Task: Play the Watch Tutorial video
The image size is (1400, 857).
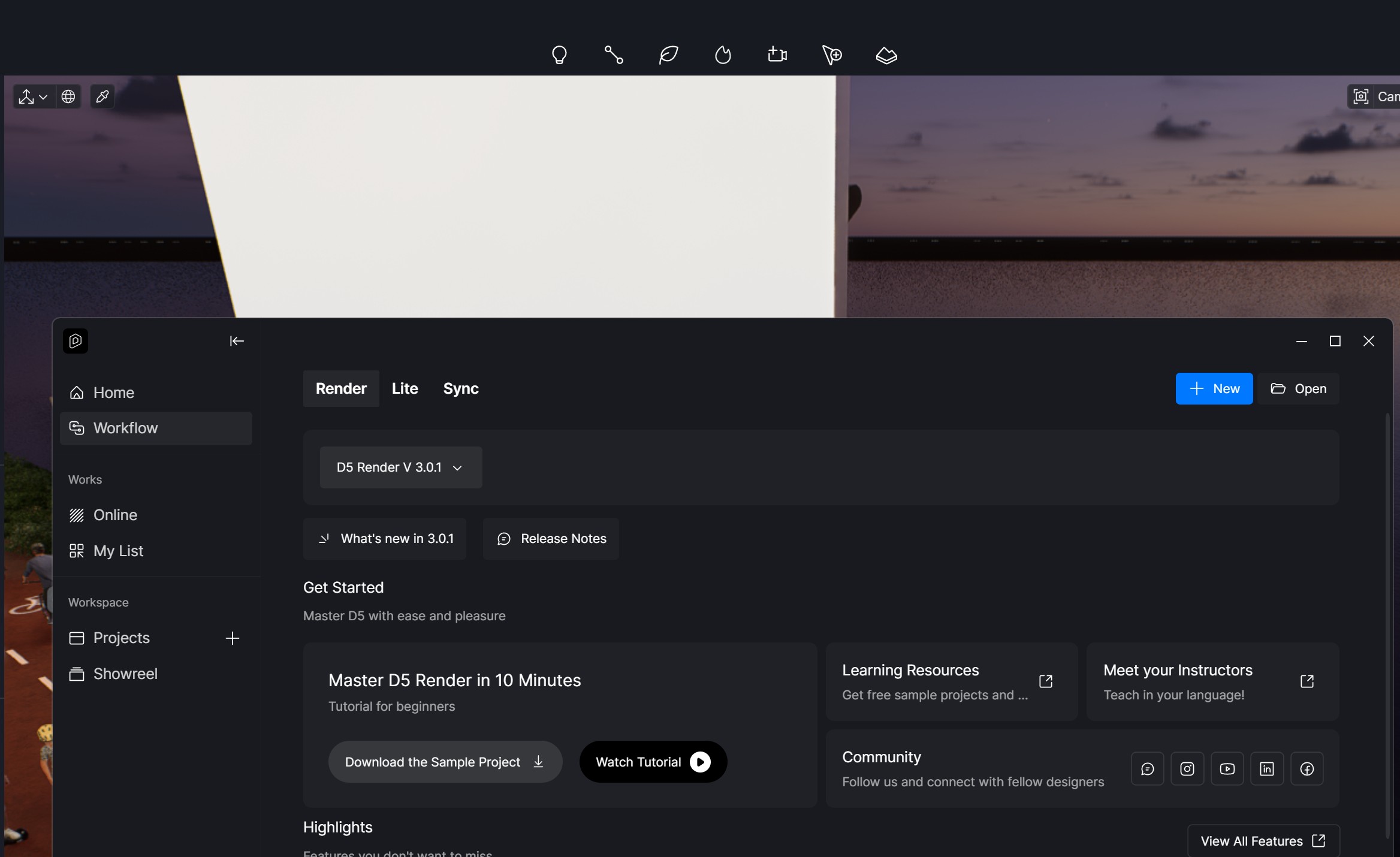Action: [653, 762]
